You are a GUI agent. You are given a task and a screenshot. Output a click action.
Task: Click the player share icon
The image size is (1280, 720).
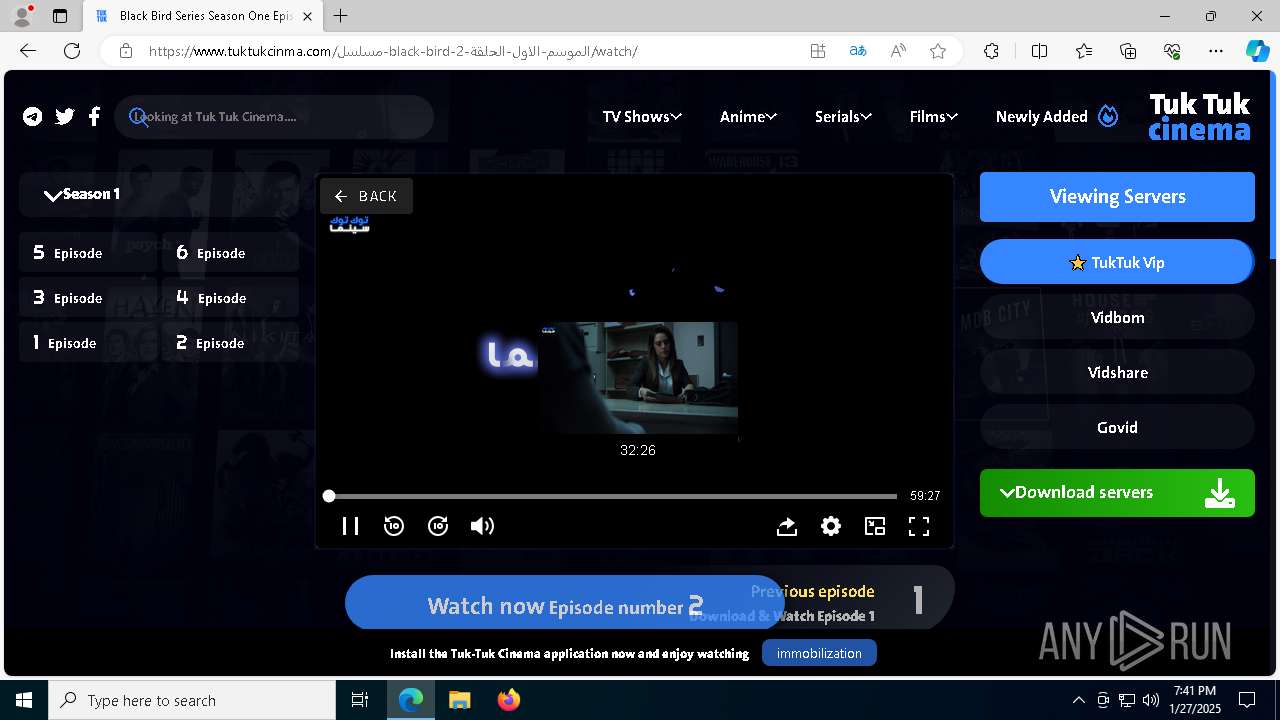pyautogui.click(x=787, y=526)
